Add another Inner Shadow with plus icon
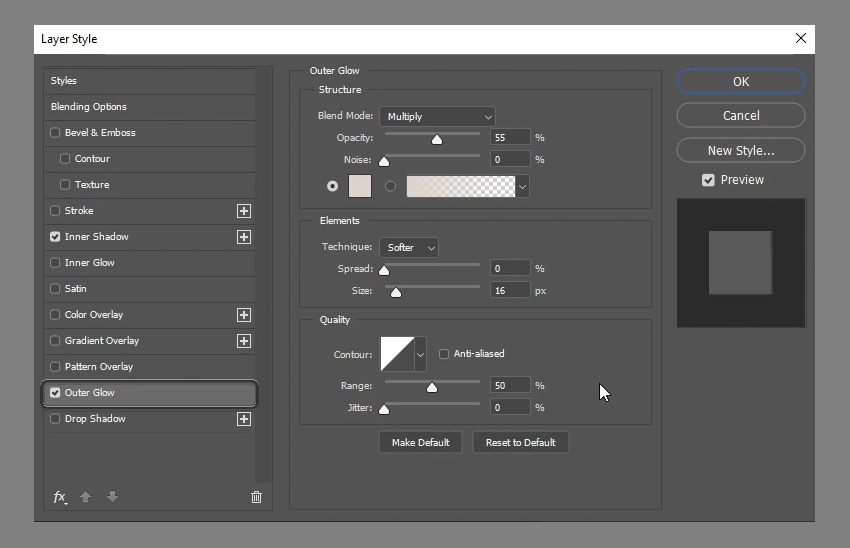Screen dimensions: 850x548 click(x=243, y=237)
